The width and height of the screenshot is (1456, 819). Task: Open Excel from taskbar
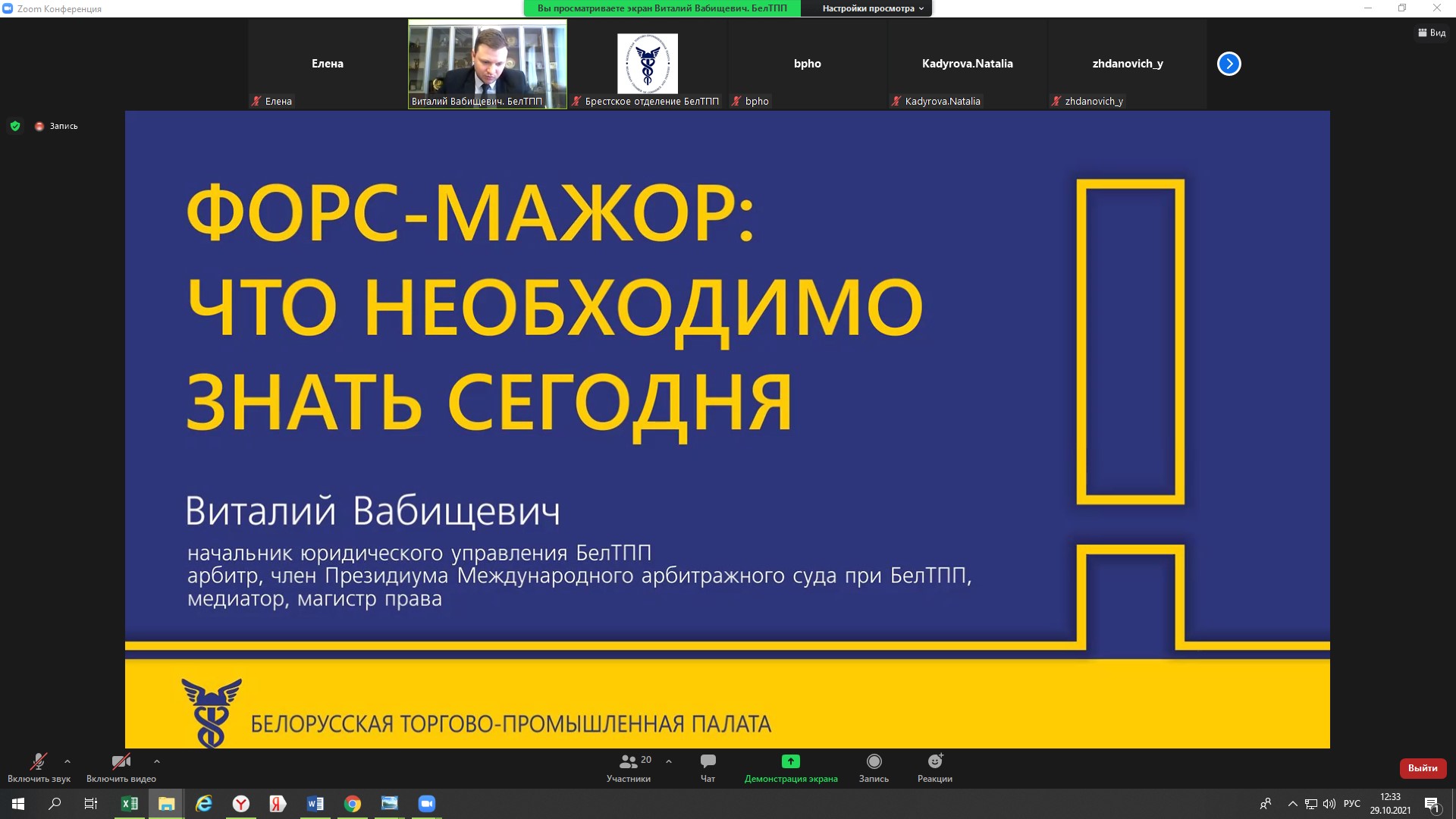click(x=130, y=804)
